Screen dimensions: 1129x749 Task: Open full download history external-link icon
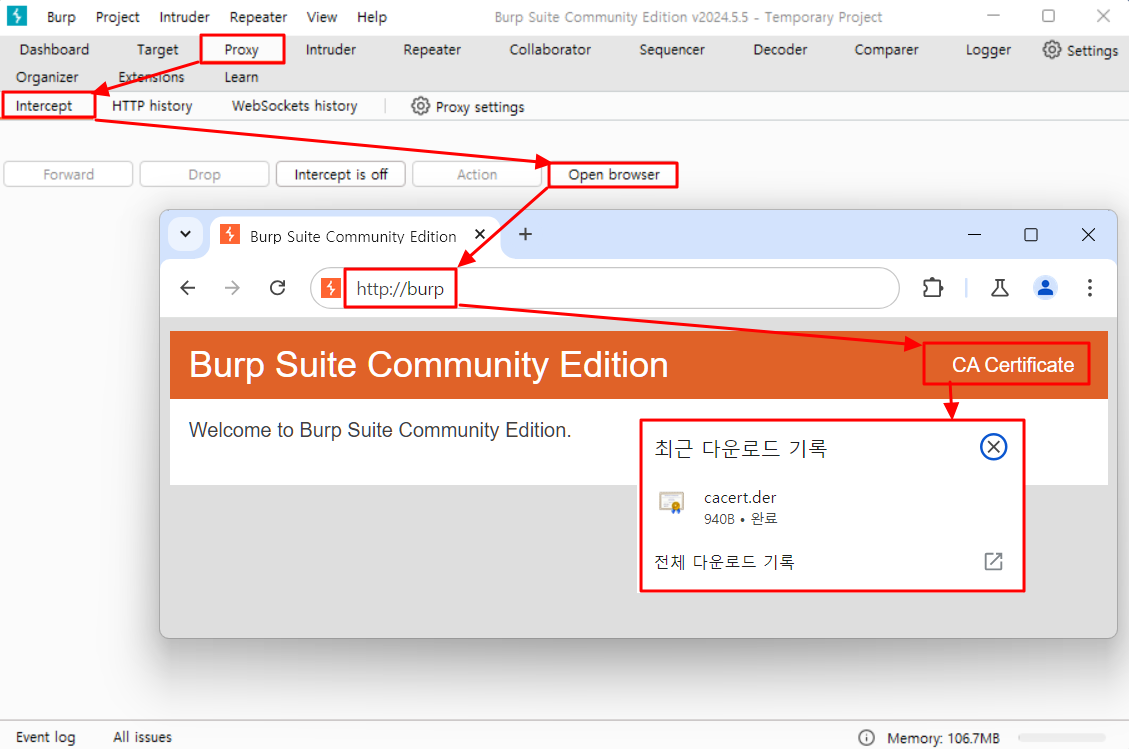[x=993, y=562]
